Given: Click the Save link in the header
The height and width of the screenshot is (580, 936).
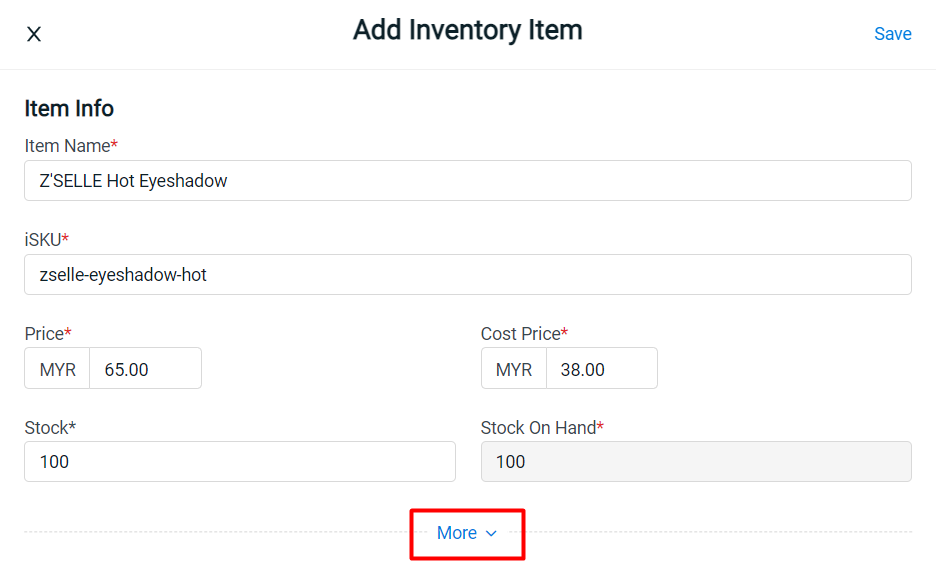Looking at the screenshot, I should pyautogui.click(x=892, y=33).
